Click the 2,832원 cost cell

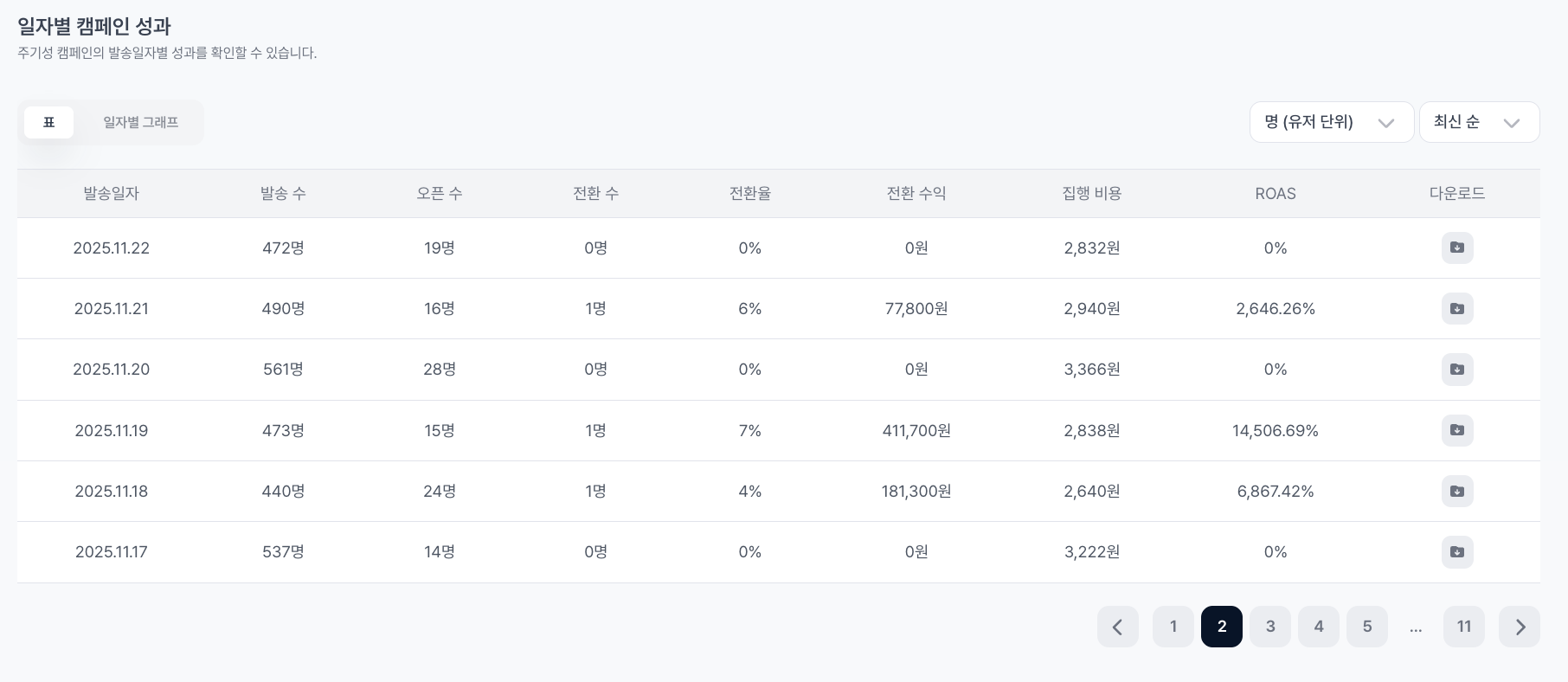[x=1092, y=248]
